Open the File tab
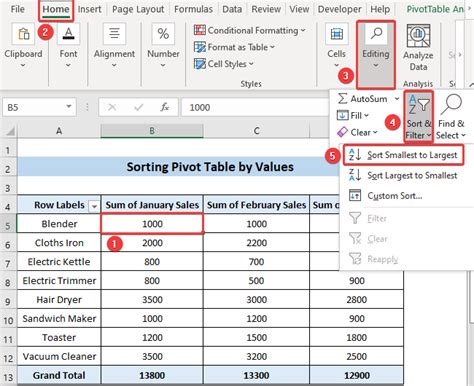474x386 pixels. 17,9
